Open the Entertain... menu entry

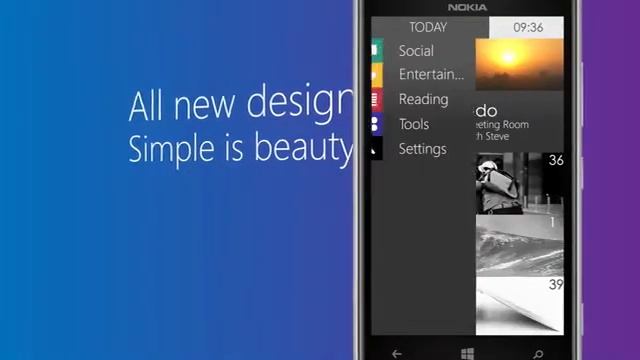431,74
